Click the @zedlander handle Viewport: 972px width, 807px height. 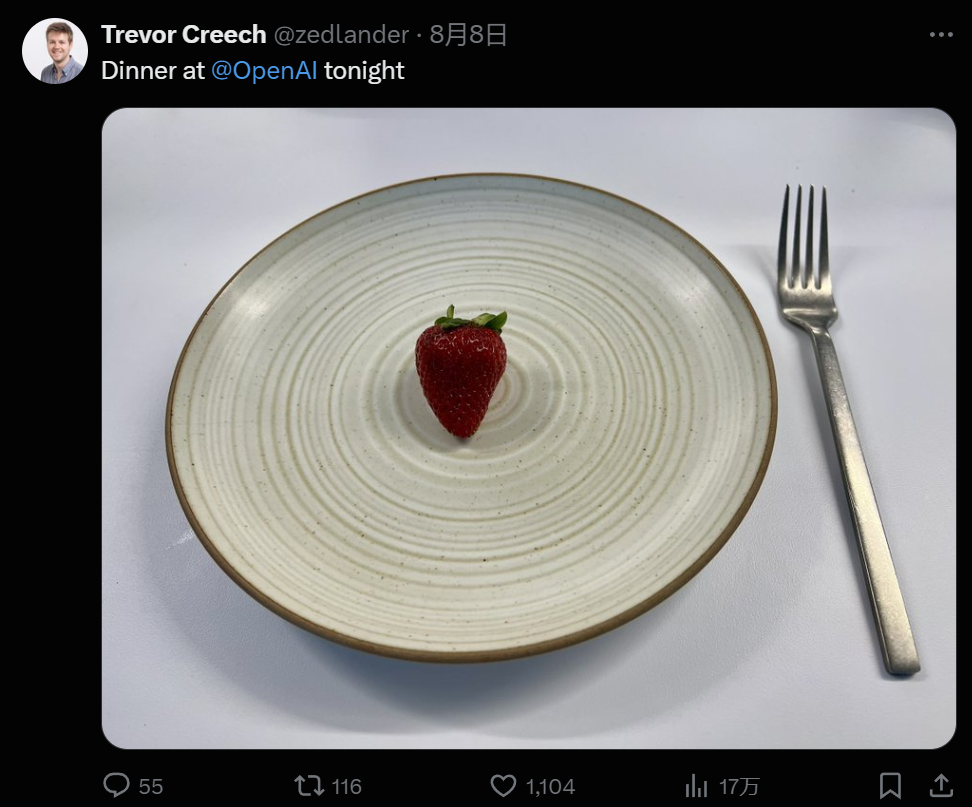341,35
